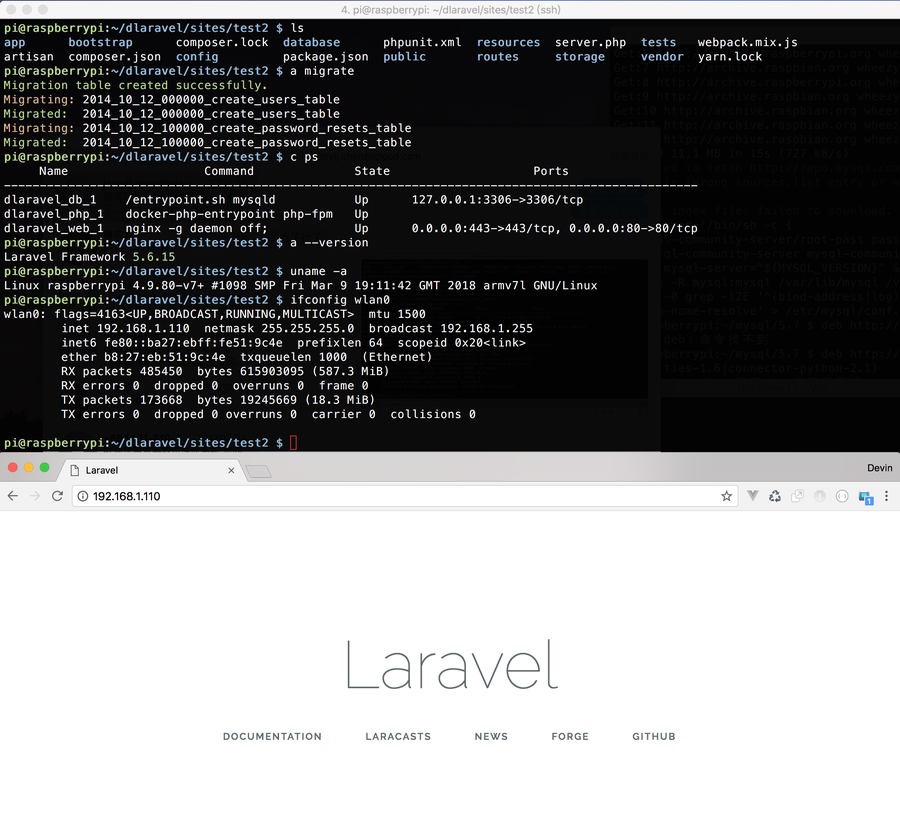The image size is (900, 813).
Task: Click the 'uname -a' command in terminal
Action: click(x=319, y=271)
